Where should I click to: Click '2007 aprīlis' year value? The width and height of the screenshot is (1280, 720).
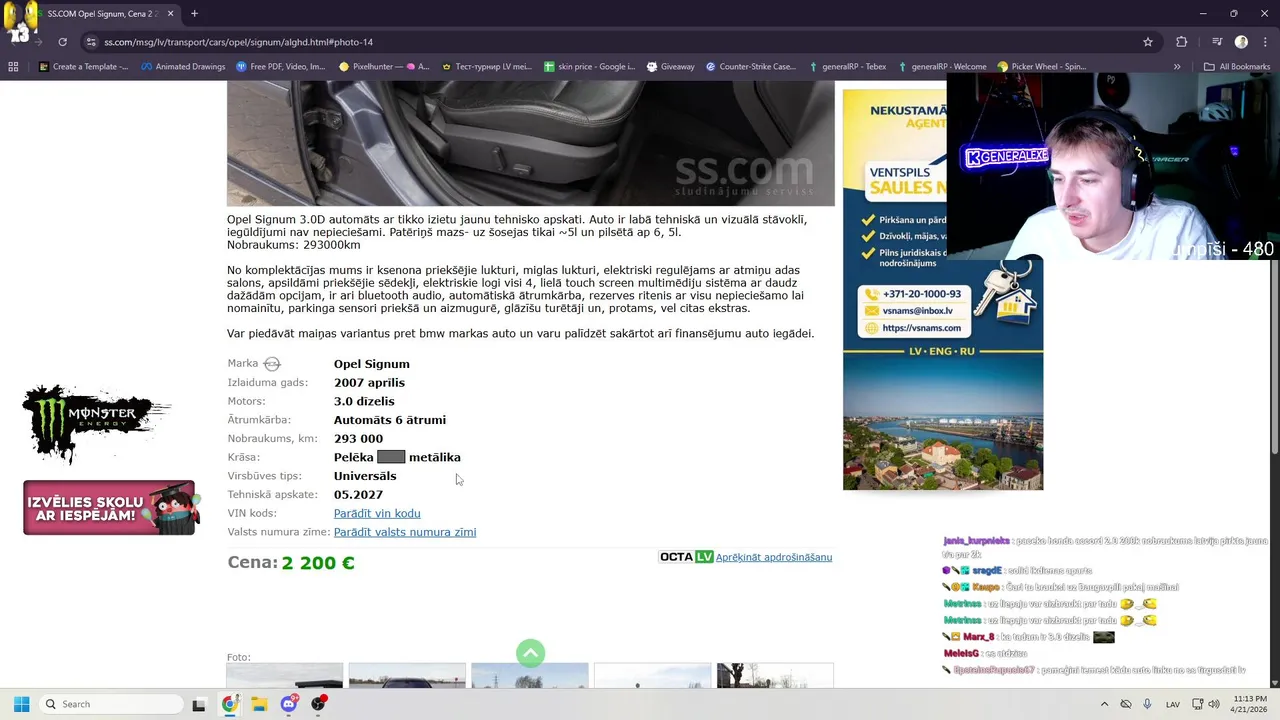(x=369, y=383)
